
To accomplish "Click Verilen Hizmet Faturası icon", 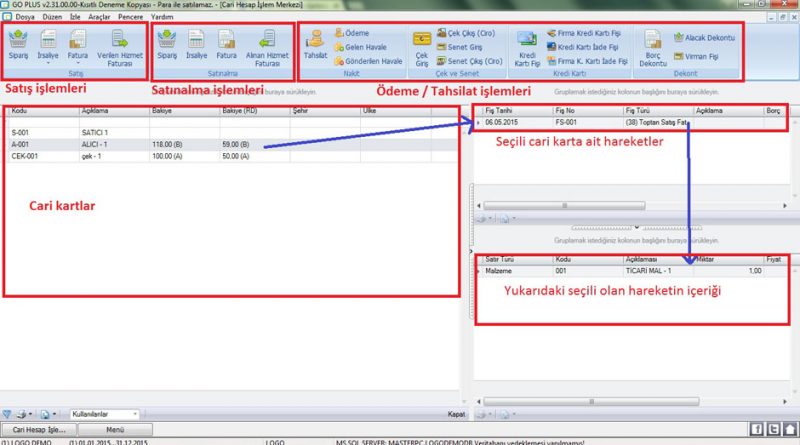I will coord(119,46).
